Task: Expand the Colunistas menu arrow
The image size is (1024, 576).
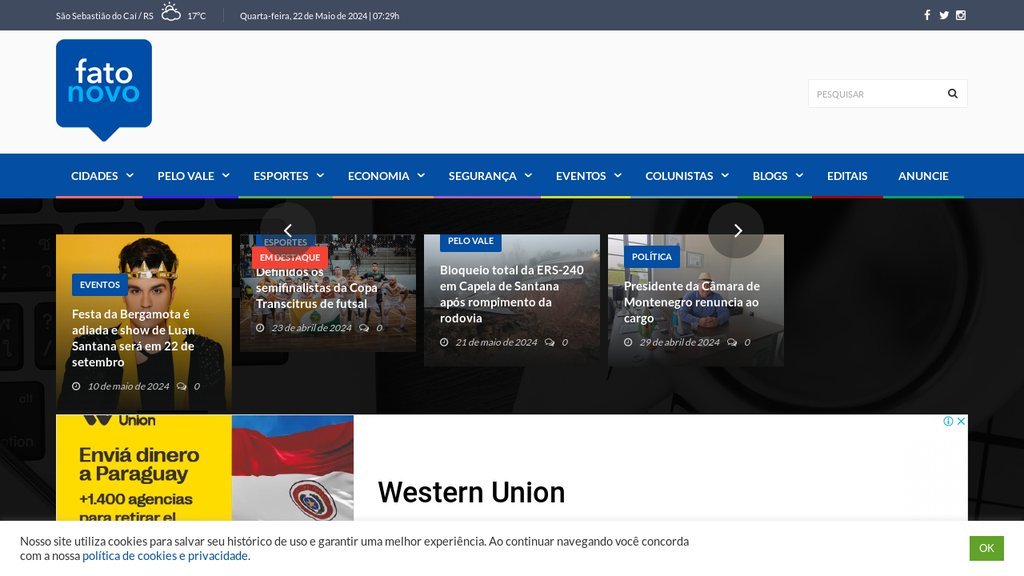Action: [x=725, y=175]
